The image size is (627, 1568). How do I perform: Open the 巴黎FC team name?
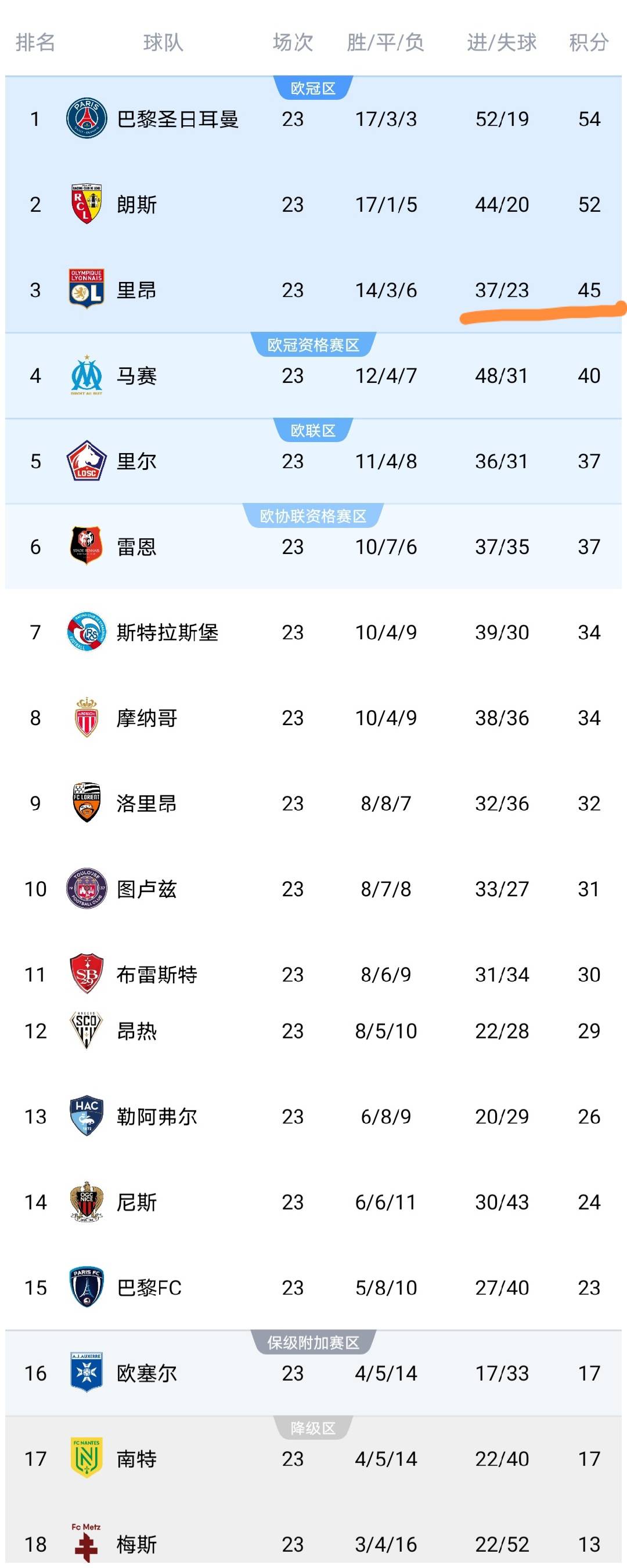pos(149,1287)
